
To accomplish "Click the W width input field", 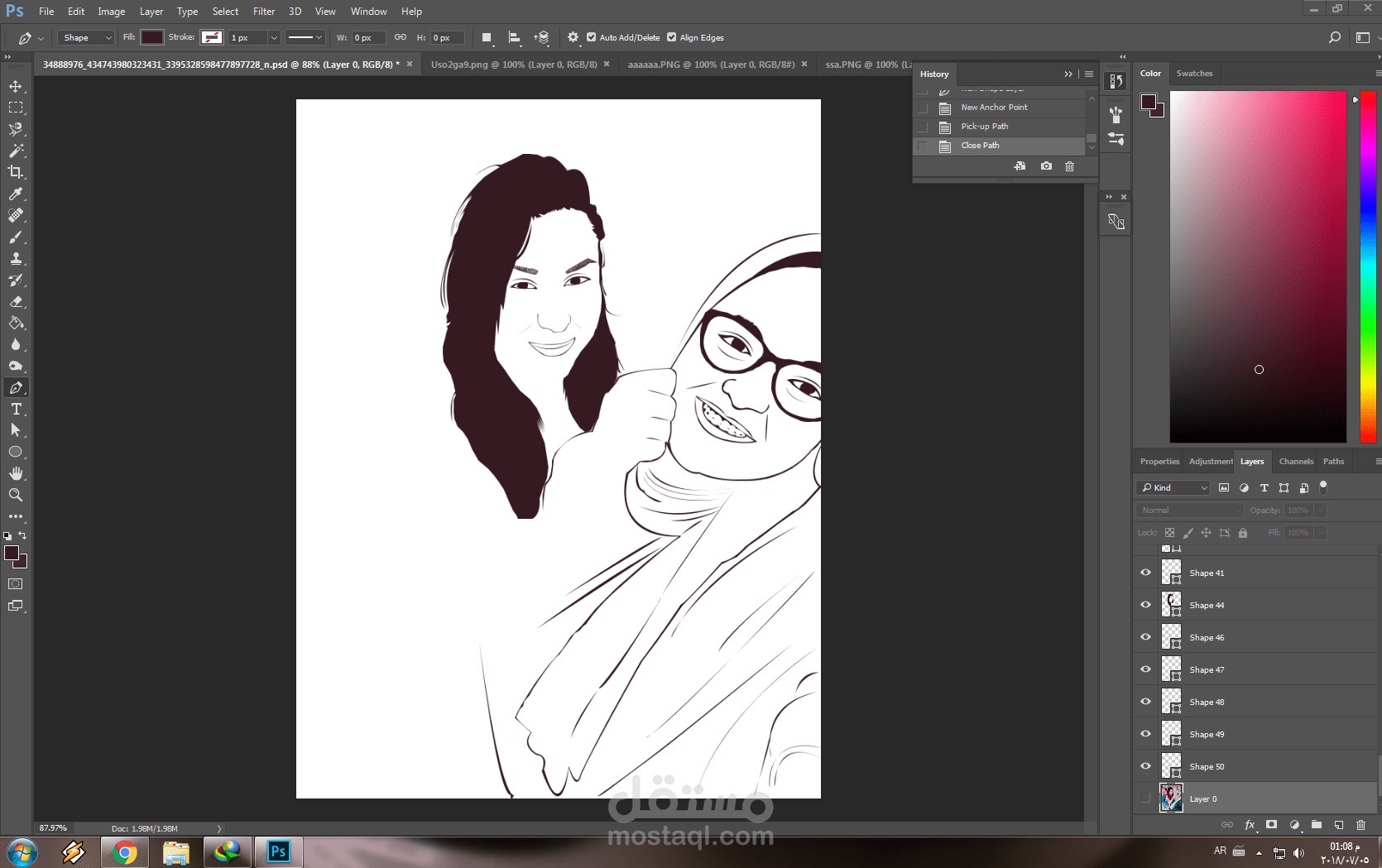I will point(368,37).
